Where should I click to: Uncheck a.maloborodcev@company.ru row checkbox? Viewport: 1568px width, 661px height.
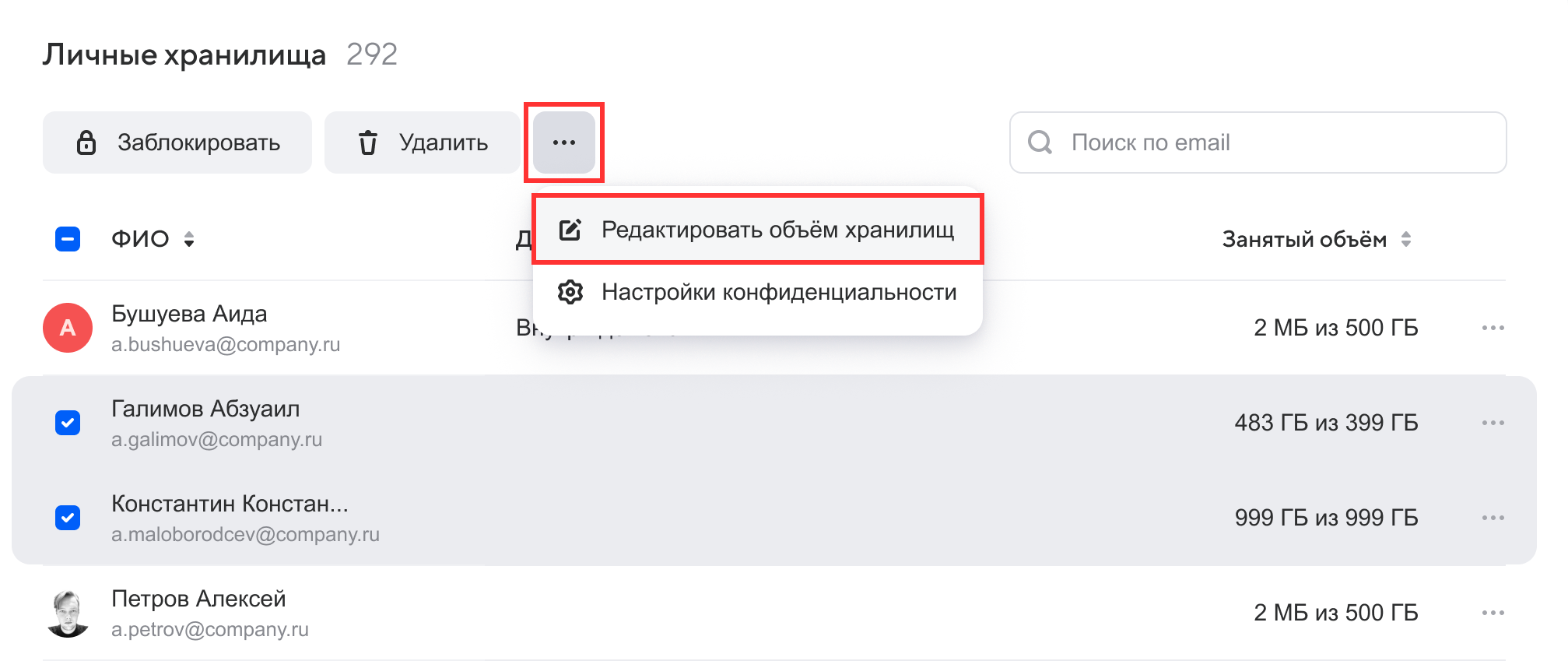[x=68, y=518]
